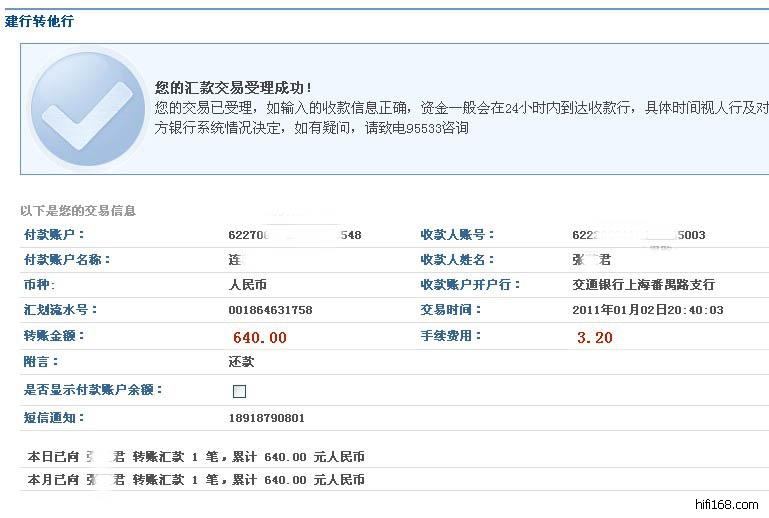Image resolution: width=769 pixels, height=518 pixels.
Task: Click the transaction time 2011年01月02日20:40:03
Action: tap(647, 310)
